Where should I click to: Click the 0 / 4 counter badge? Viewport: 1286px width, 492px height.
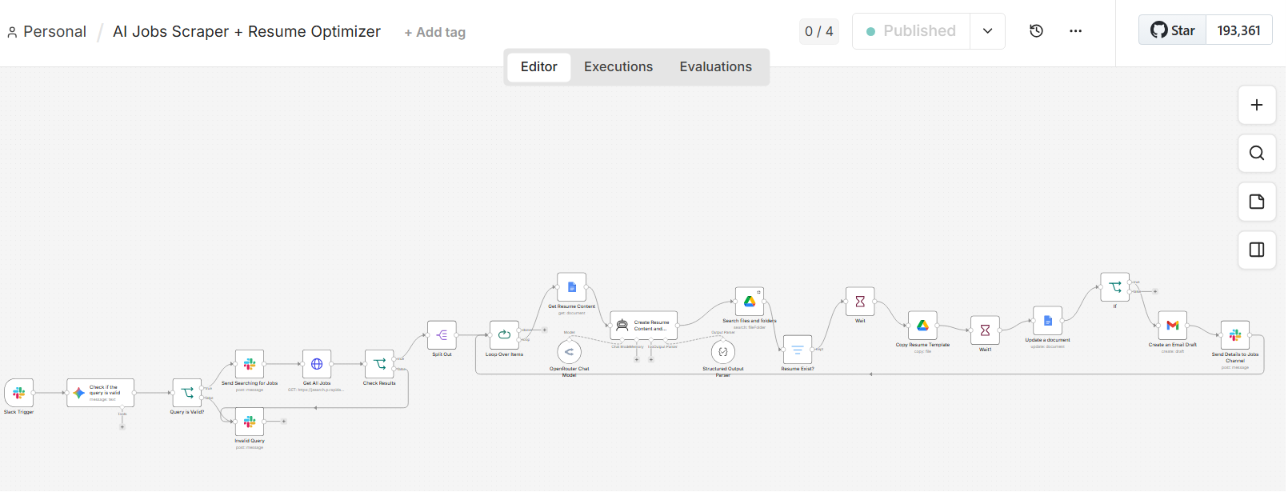point(818,31)
